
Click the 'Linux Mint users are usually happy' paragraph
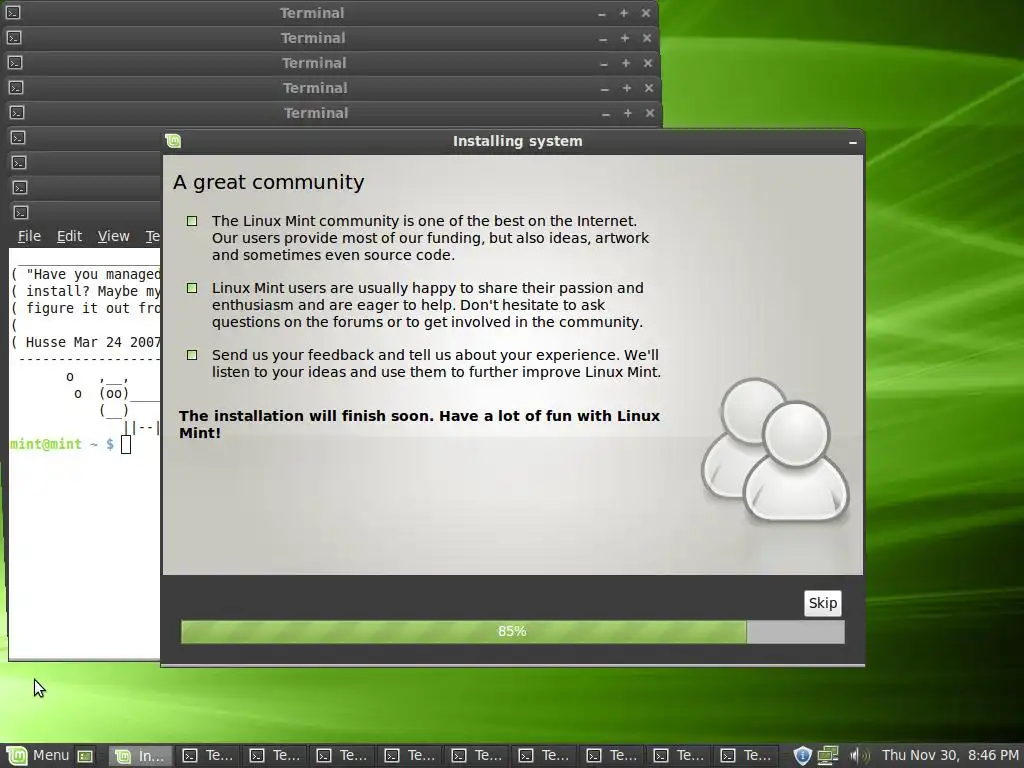click(x=428, y=305)
